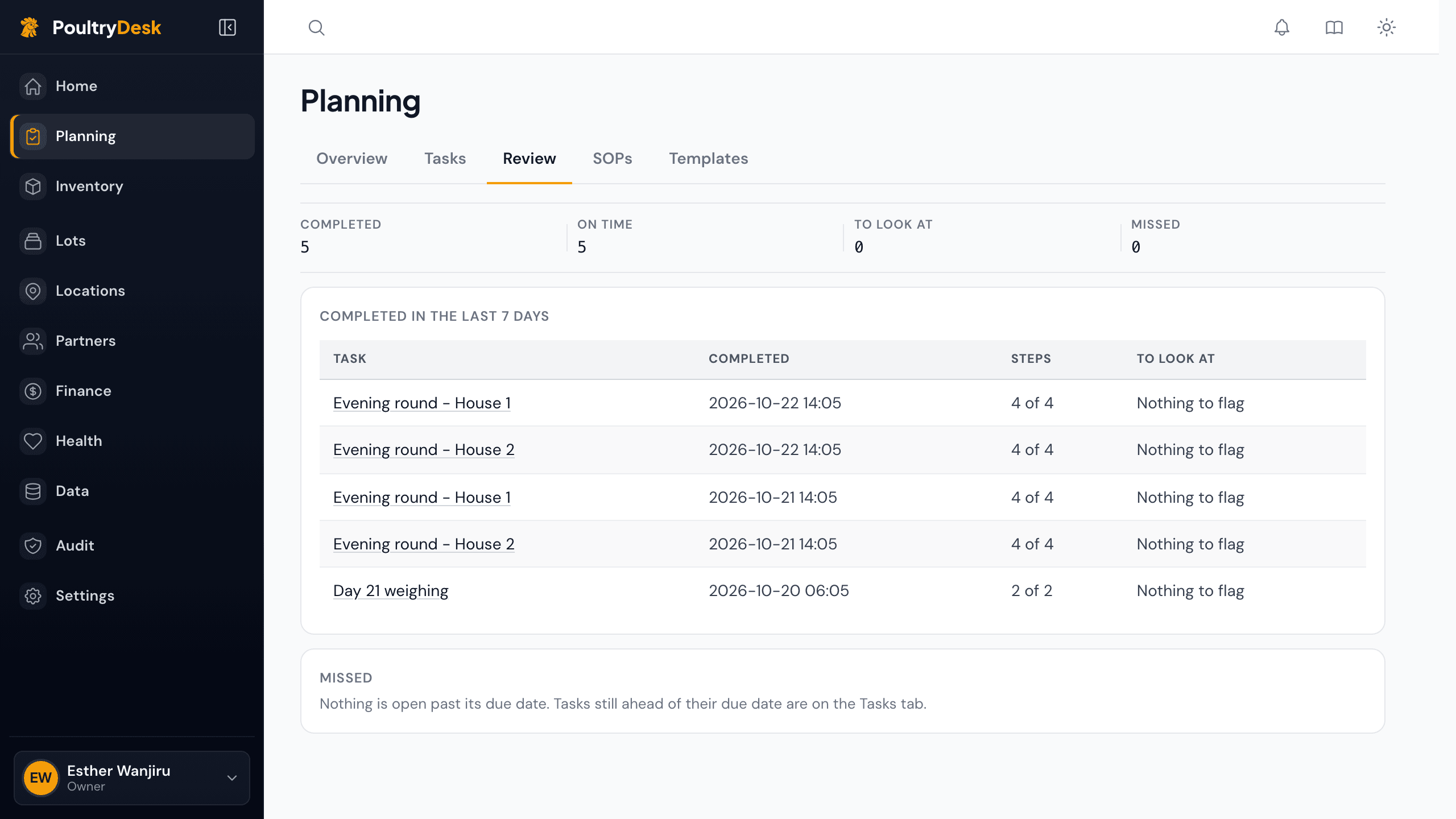Open the search magnifier icon
The height and width of the screenshot is (819, 1456).
click(317, 27)
